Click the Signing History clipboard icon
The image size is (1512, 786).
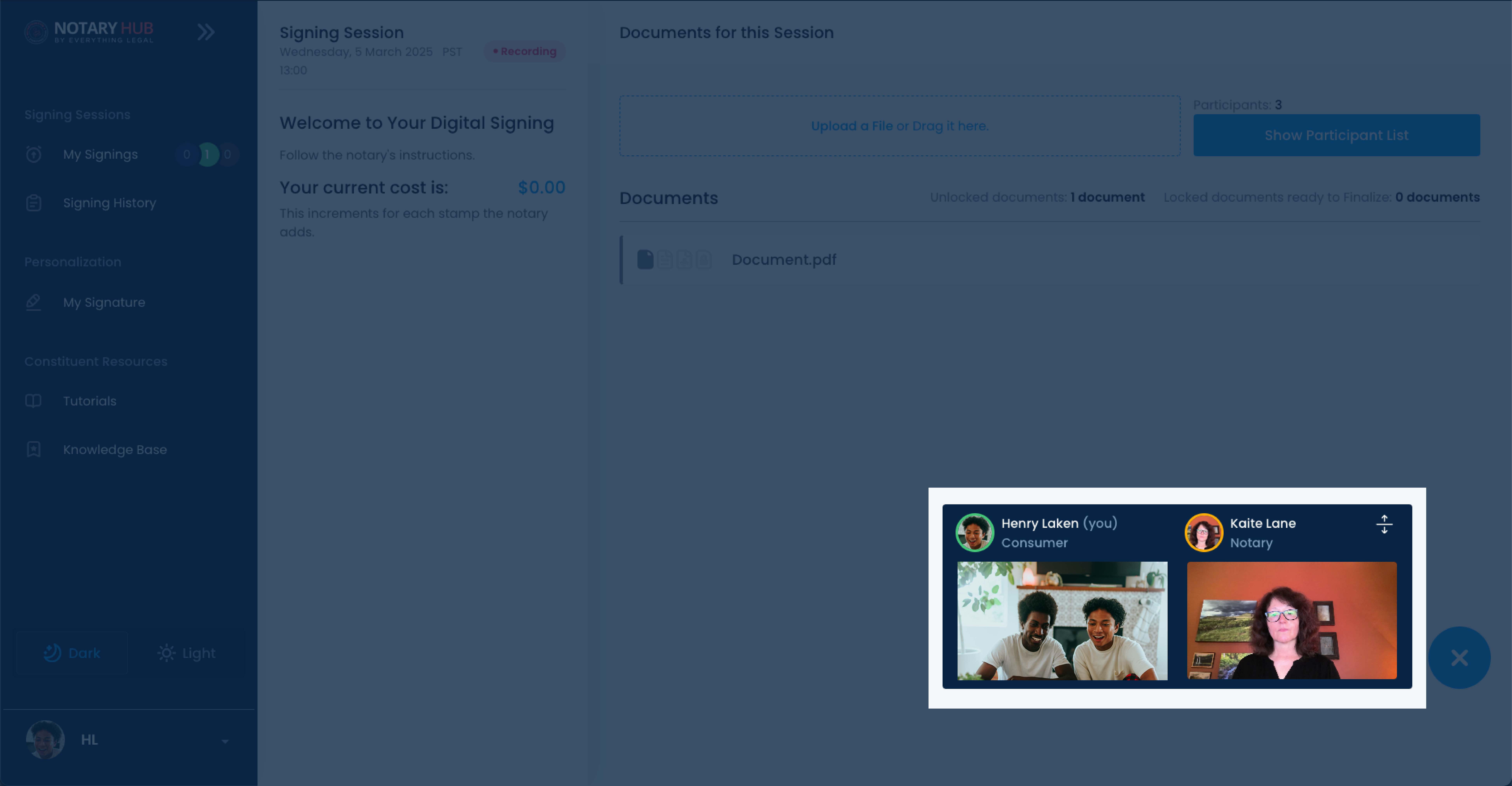tap(33, 203)
